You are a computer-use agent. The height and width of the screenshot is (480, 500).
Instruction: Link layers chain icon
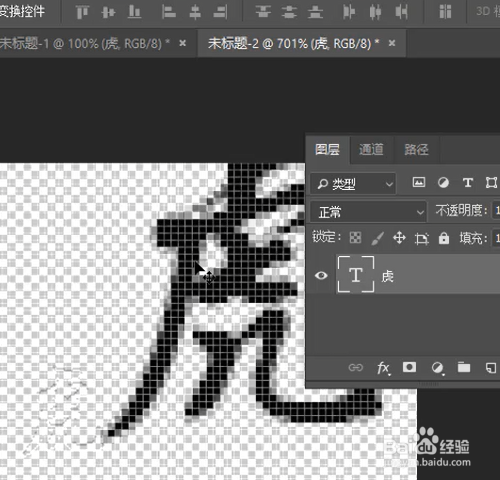point(356,368)
